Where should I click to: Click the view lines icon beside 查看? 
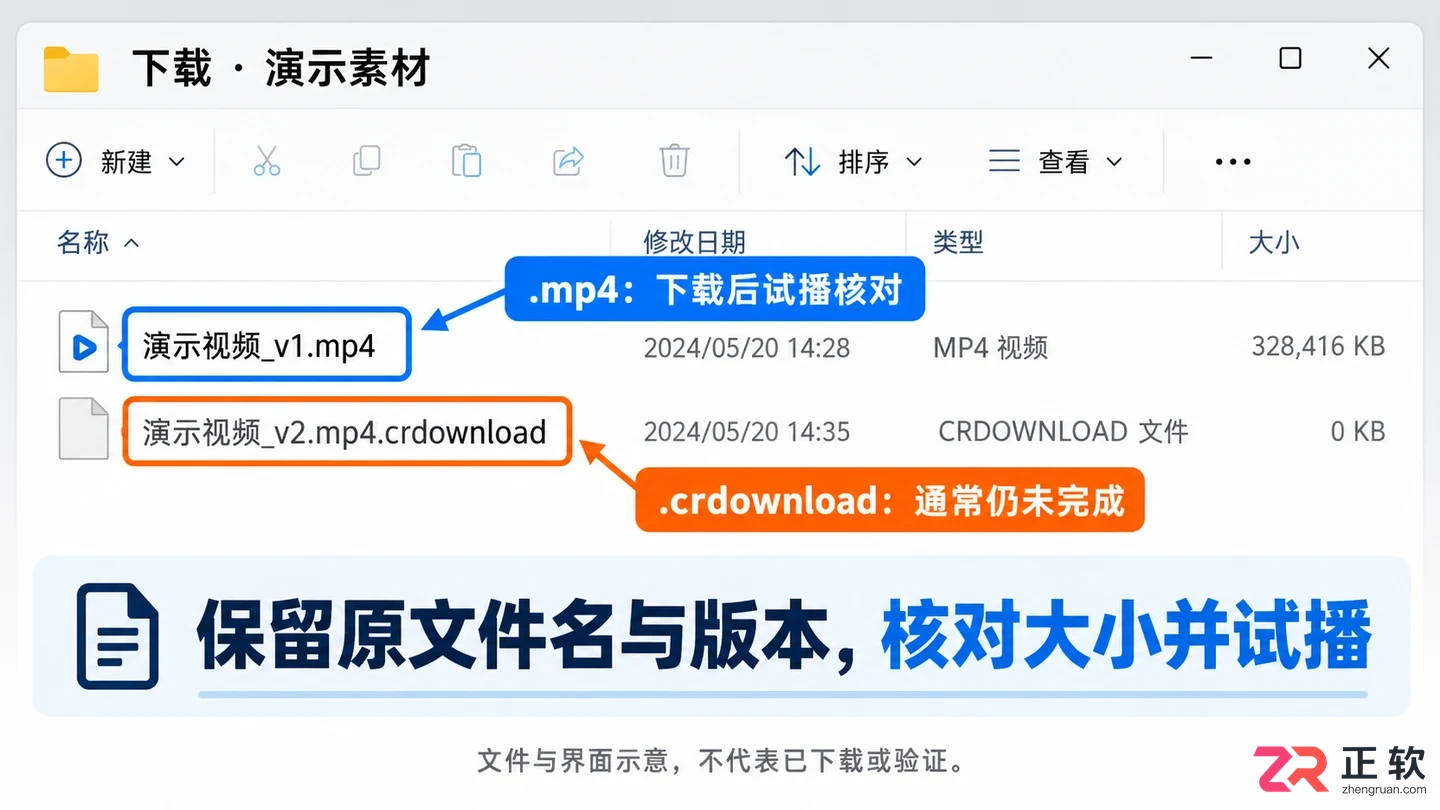[1004, 161]
